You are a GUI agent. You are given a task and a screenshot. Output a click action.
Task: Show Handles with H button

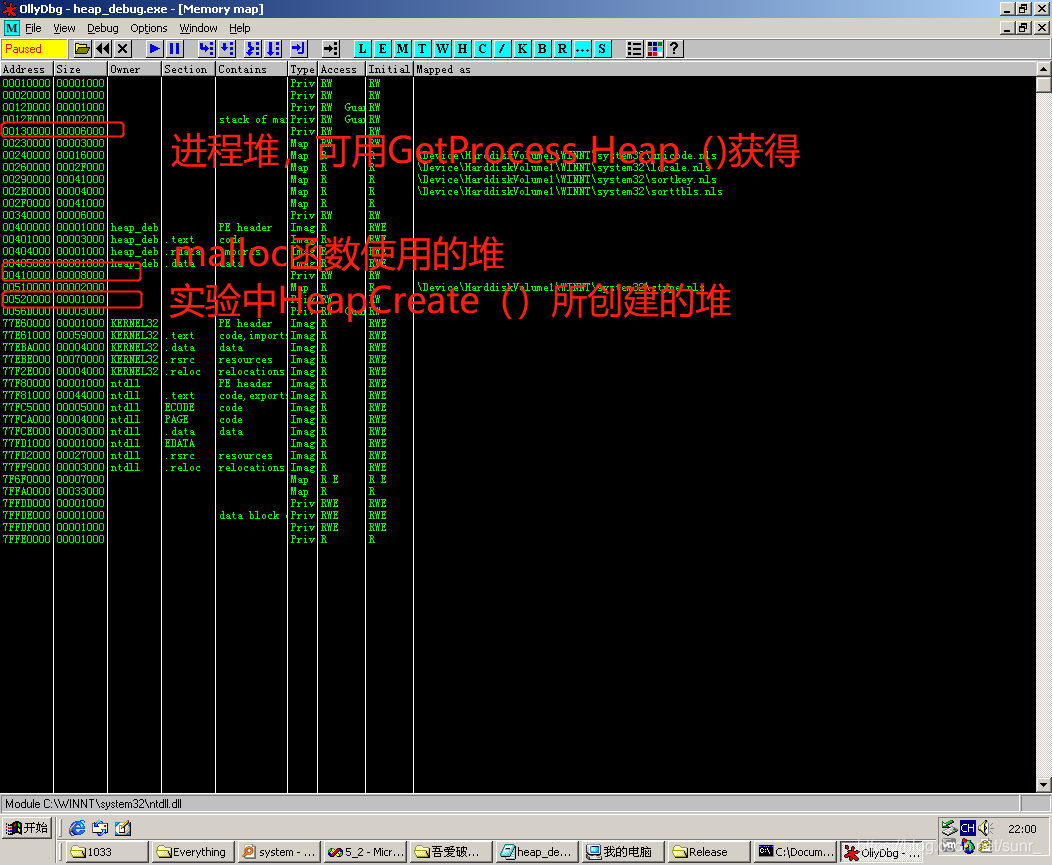(x=462, y=49)
